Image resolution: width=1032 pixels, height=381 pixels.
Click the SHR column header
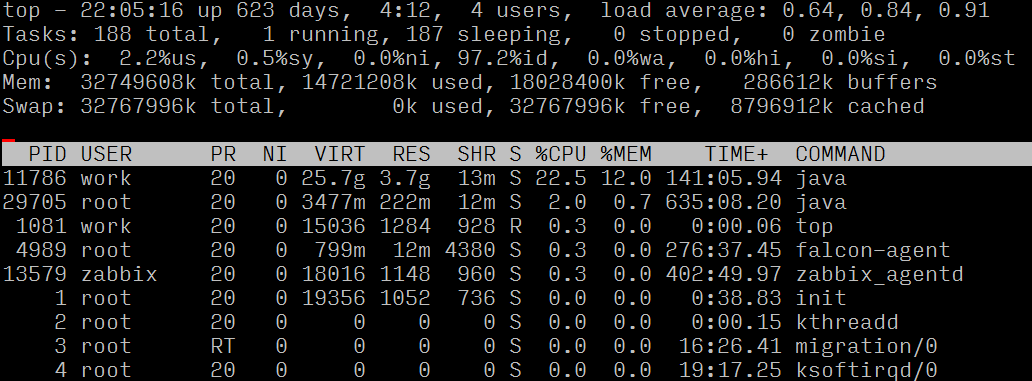[x=477, y=155]
